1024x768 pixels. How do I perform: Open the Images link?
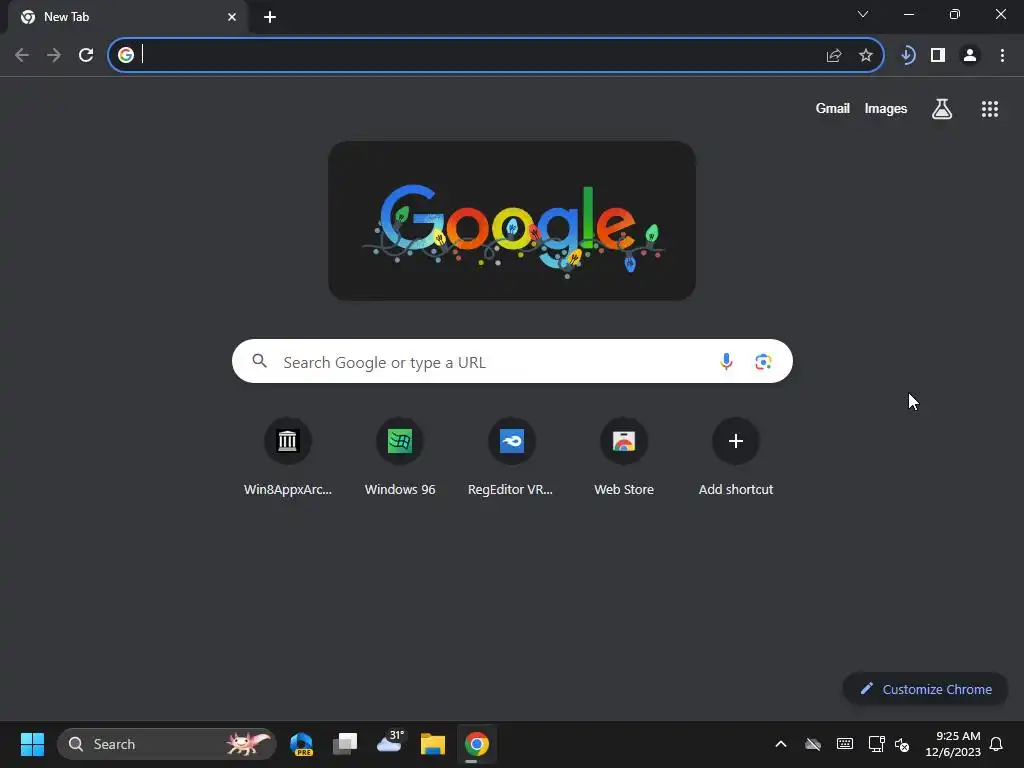point(886,108)
